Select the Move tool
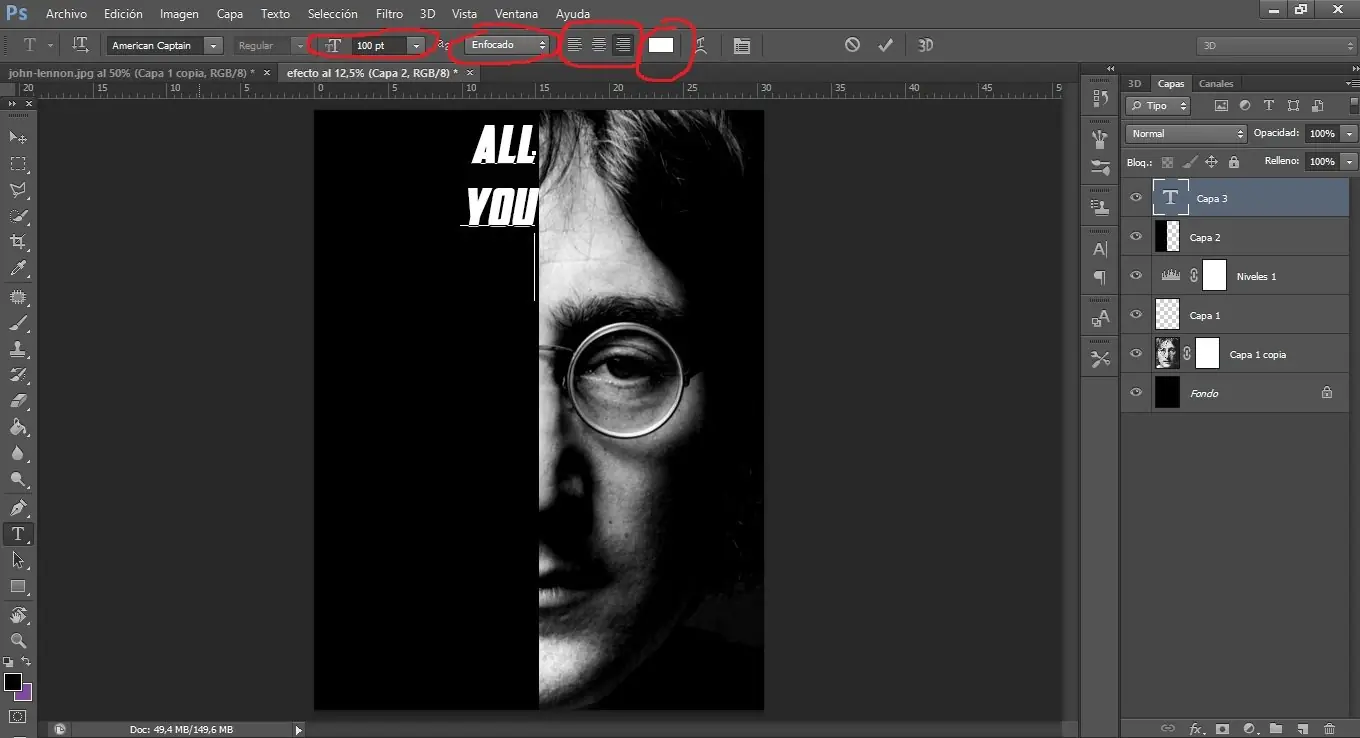 [18, 137]
